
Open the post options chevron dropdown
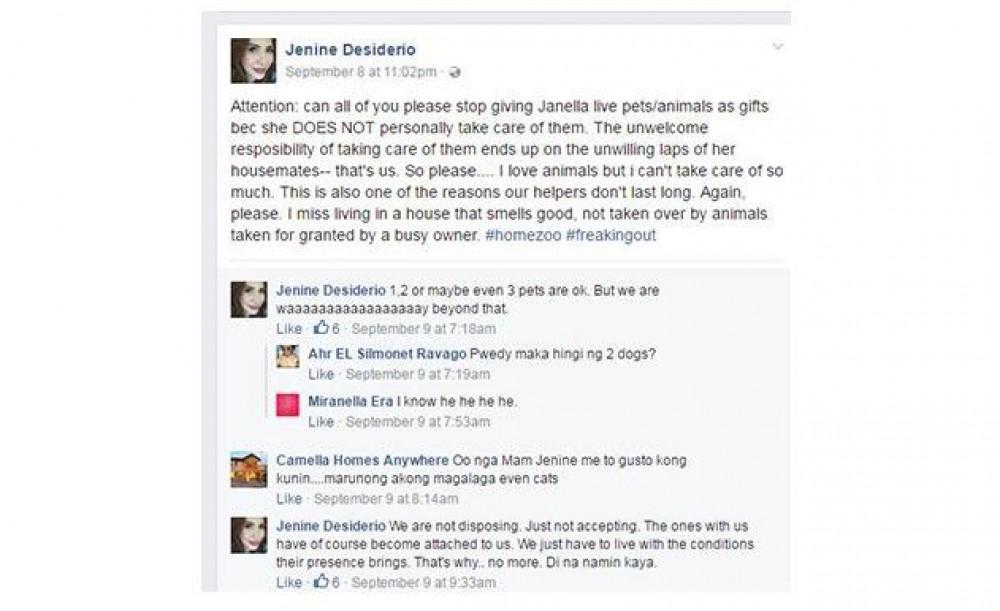(x=777, y=47)
